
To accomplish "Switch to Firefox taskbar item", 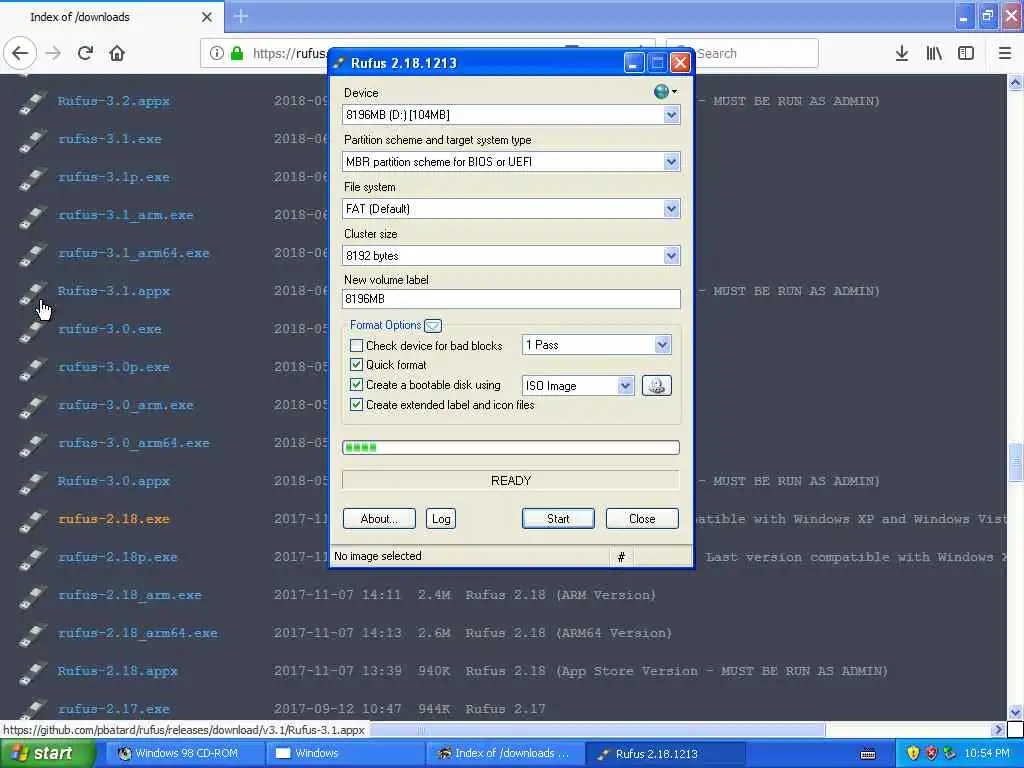I will click(x=504, y=753).
